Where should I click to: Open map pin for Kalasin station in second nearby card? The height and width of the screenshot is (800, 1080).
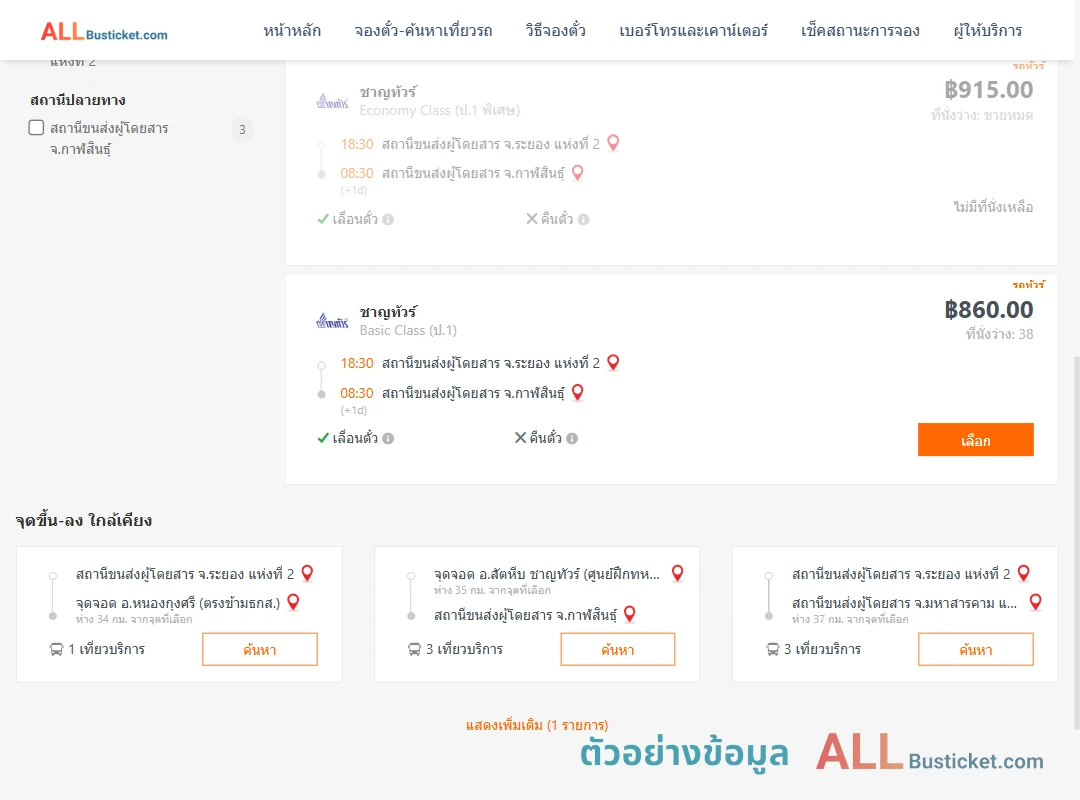[x=630, y=614]
